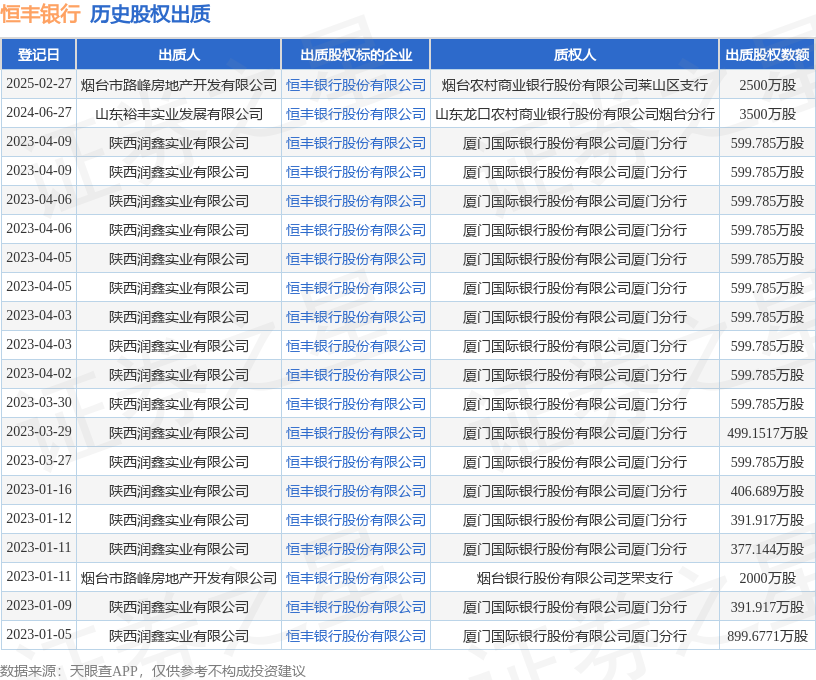The image size is (816, 680).
Task: Click the amount 2500万股
Action: (767, 85)
